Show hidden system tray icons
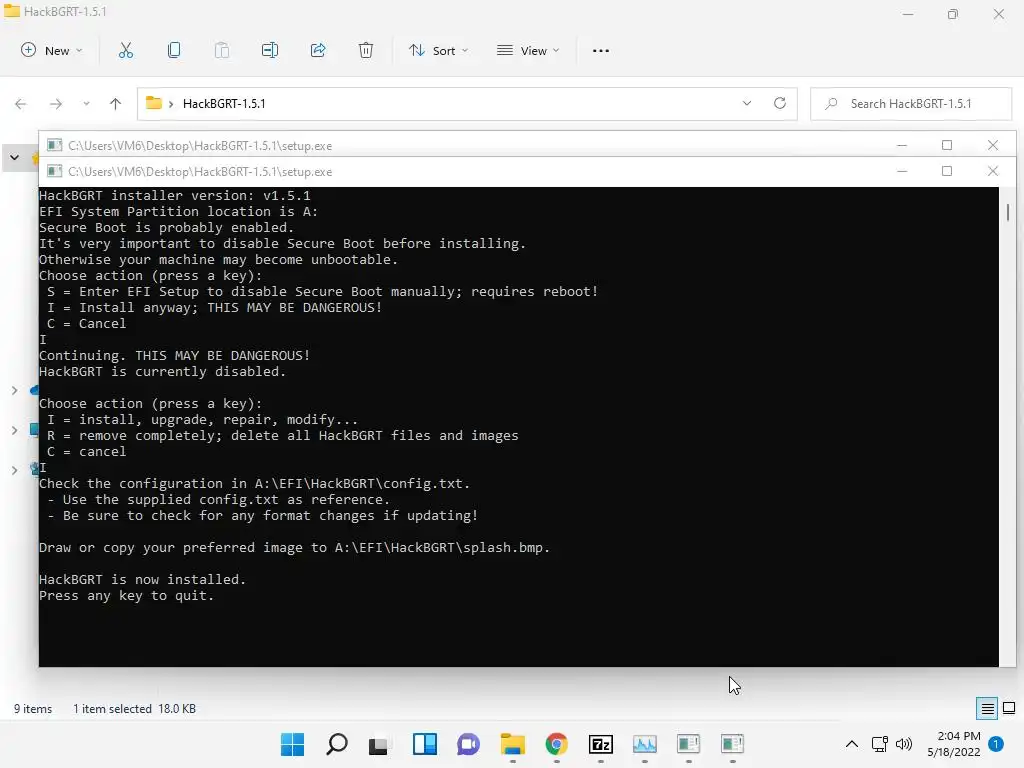This screenshot has width=1024, height=768. [x=852, y=744]
